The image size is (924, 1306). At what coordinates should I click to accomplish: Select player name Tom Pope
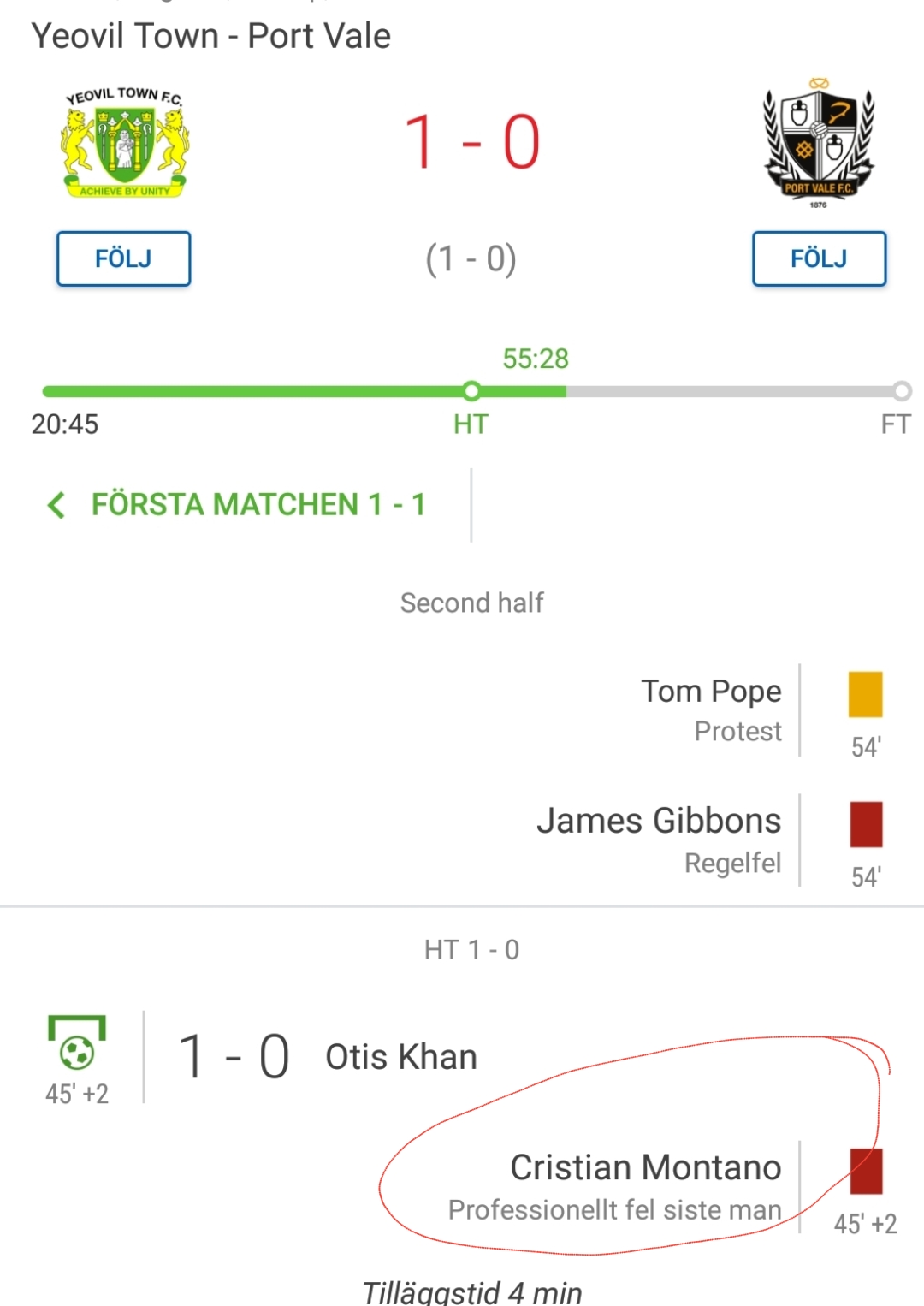[x=711, y=692]
